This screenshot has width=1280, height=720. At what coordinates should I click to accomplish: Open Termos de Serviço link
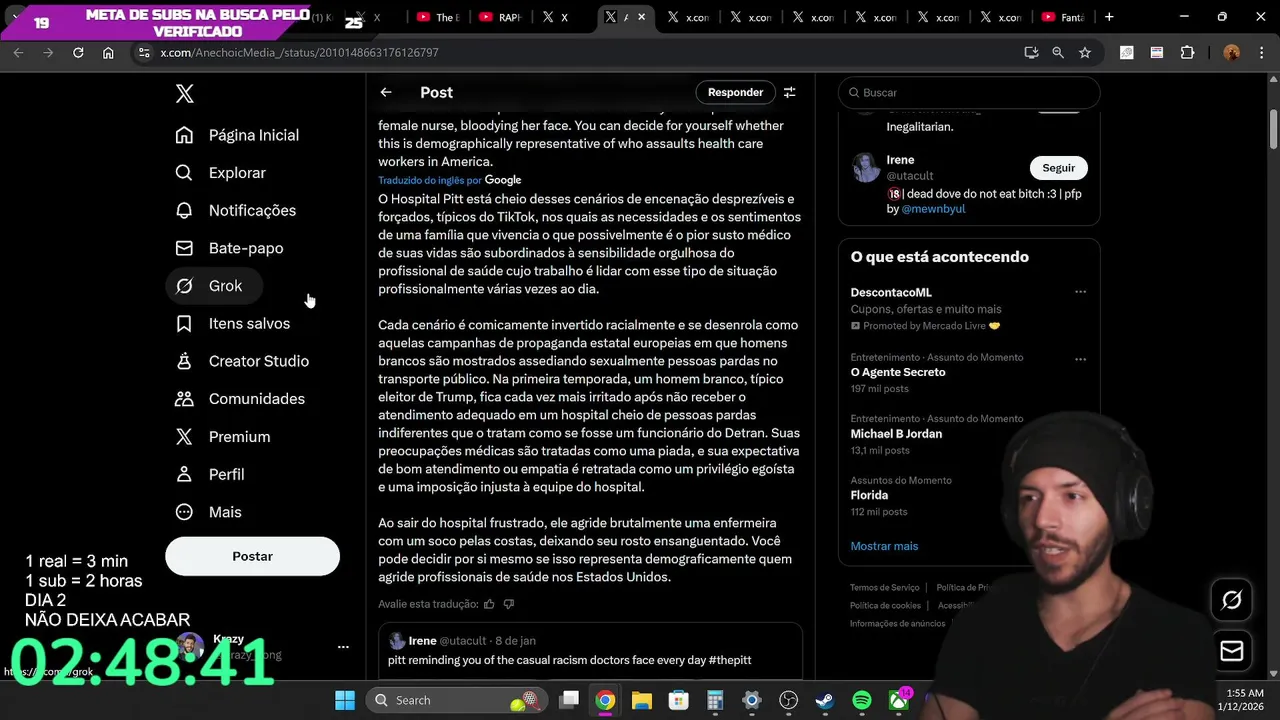(x=884, y=588)
